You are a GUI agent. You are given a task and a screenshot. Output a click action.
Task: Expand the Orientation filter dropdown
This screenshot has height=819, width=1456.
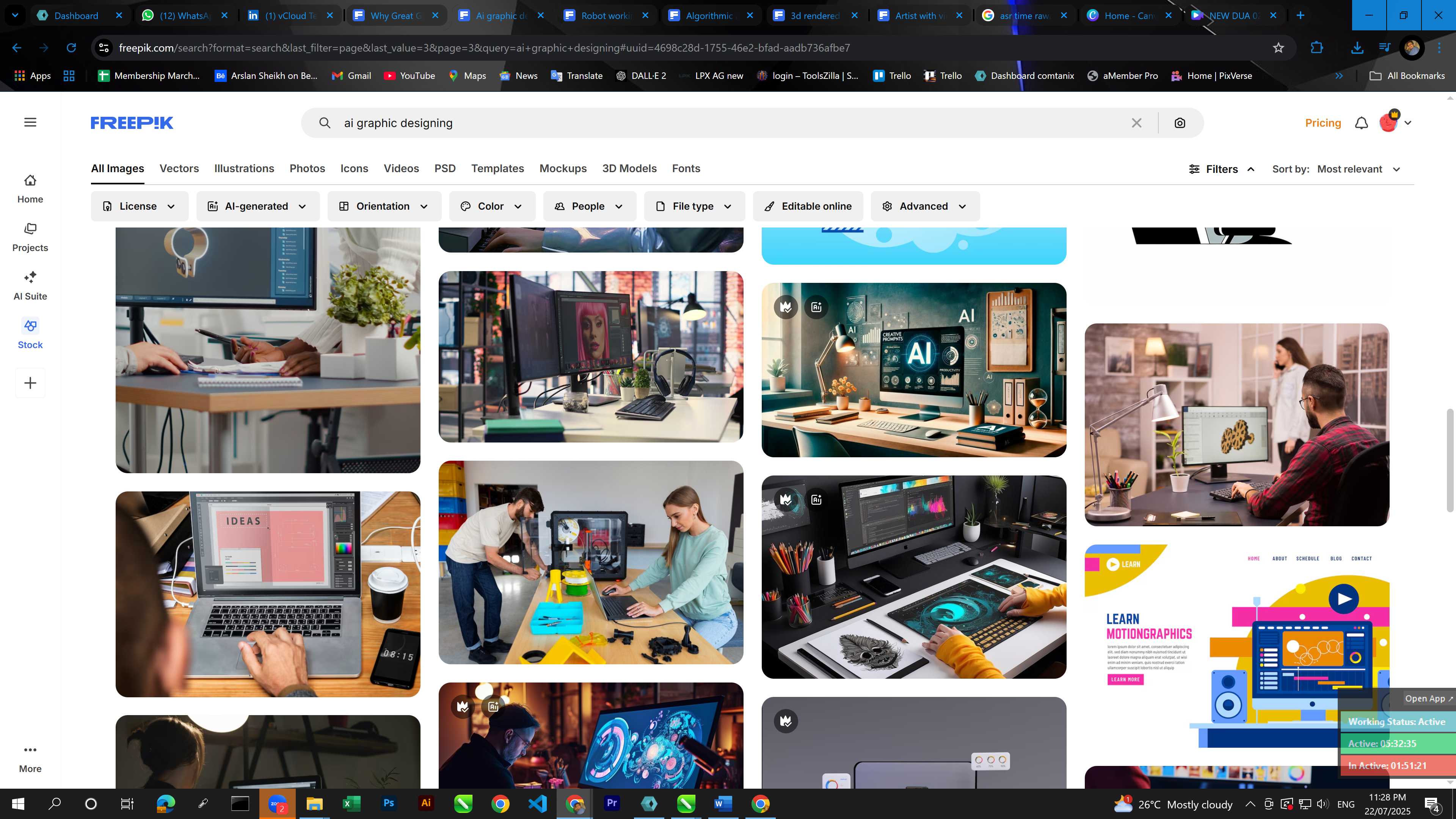(384, 206)
